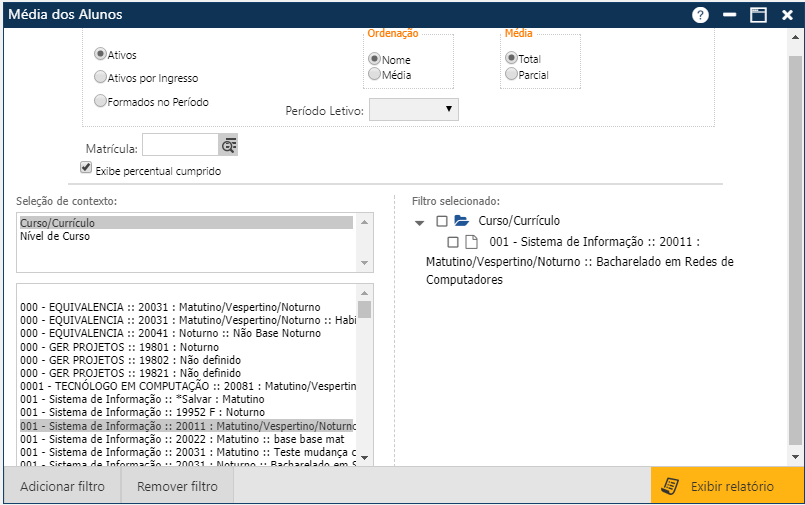Click the document icon beside 001 filter
The width and height of the screenshot is (805, 505).
click(472, 242)
